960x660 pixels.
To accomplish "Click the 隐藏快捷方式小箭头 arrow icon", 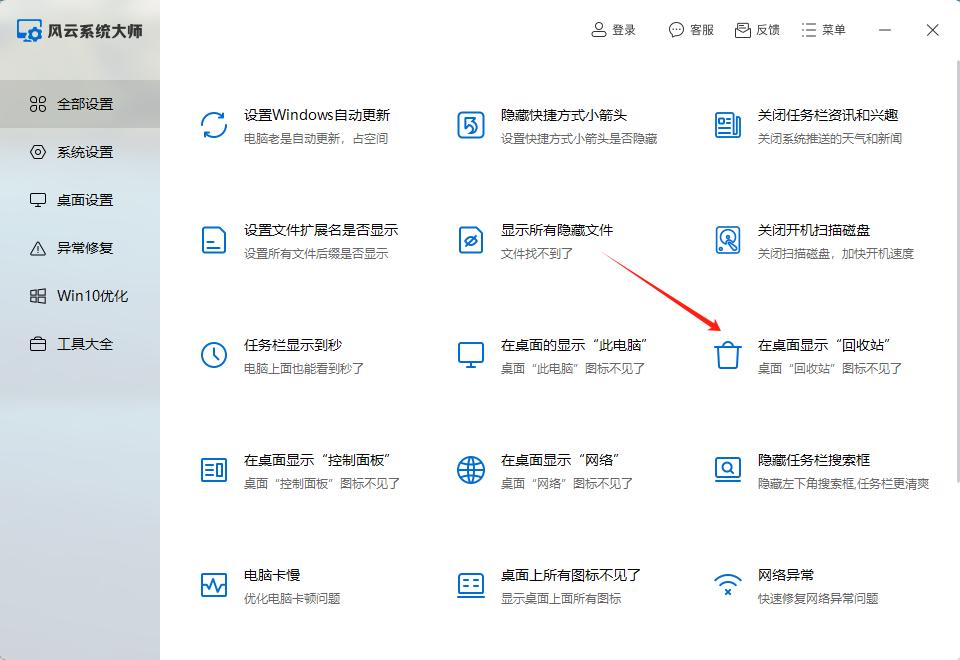I will (470, 125).
